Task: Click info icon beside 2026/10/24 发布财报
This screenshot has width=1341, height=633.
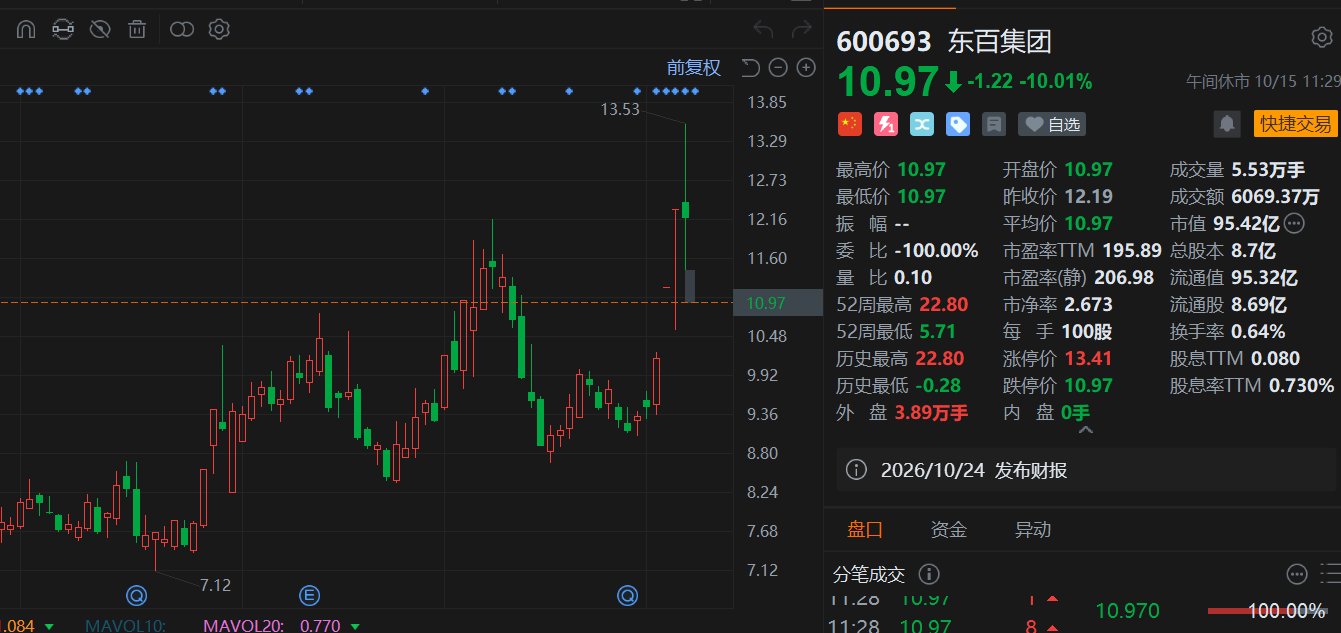Action: pos(856,470)
